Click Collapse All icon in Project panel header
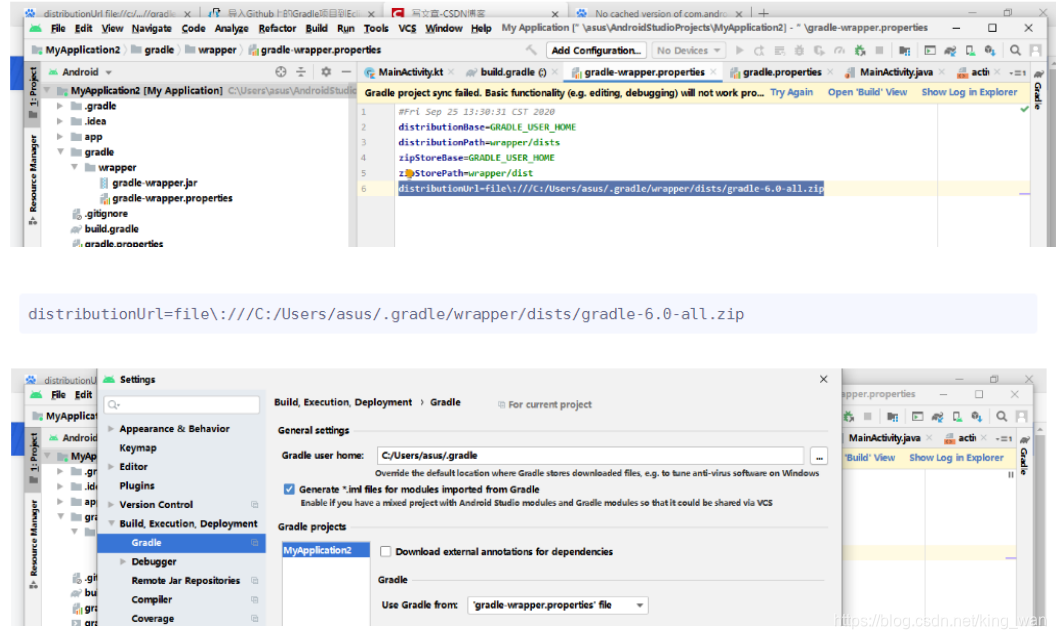The width and height of the screenshot is (1056, 639). 301,72
